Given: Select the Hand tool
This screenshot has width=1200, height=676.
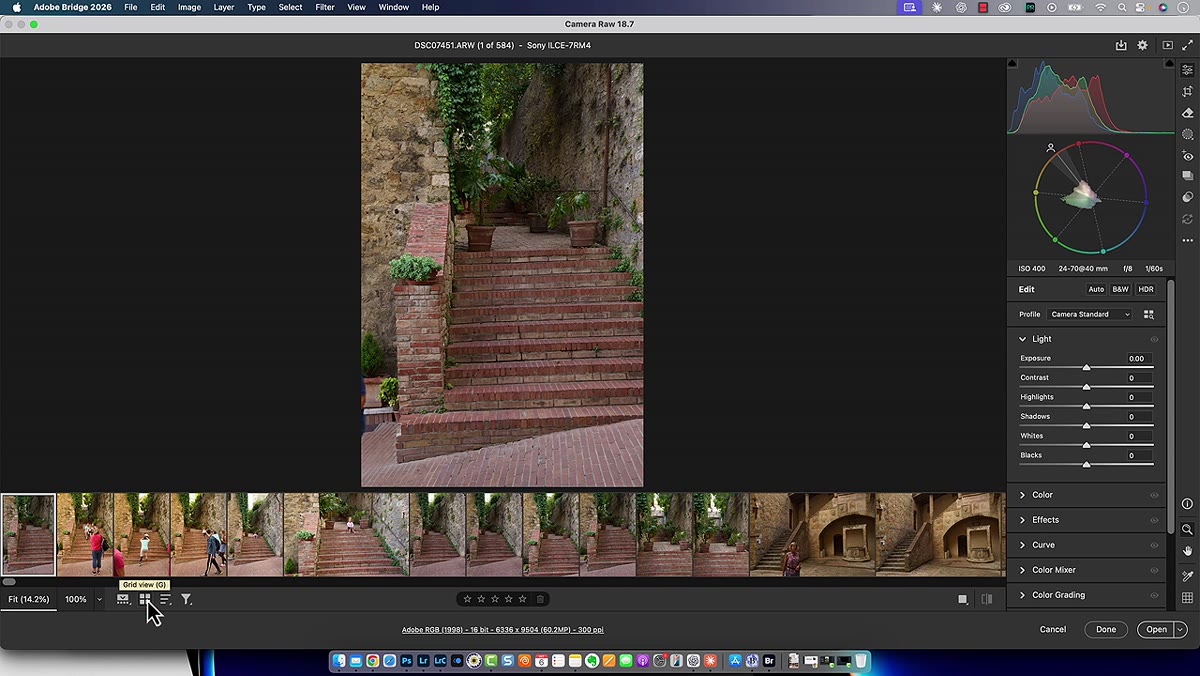Looking at the screenshot, I should tap(1188, 551).
